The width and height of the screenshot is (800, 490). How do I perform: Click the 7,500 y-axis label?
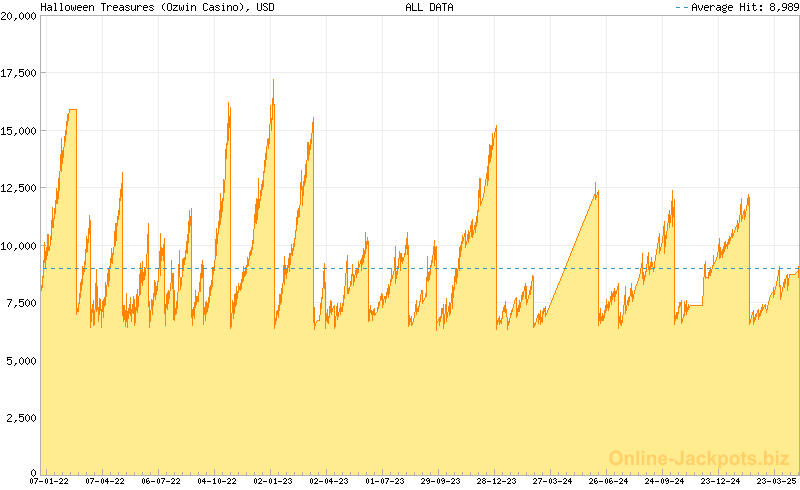tap(22, 302)
